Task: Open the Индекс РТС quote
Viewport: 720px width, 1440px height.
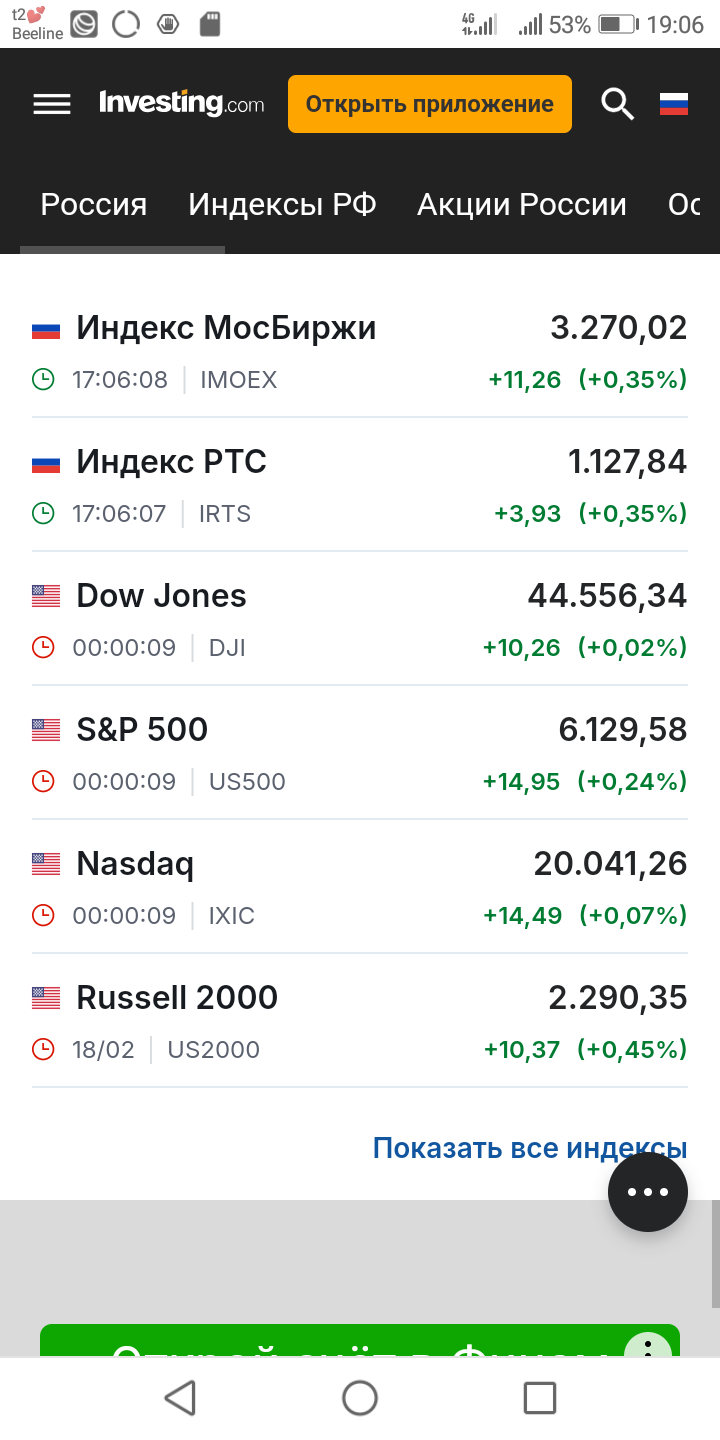Action: [172, 462]
